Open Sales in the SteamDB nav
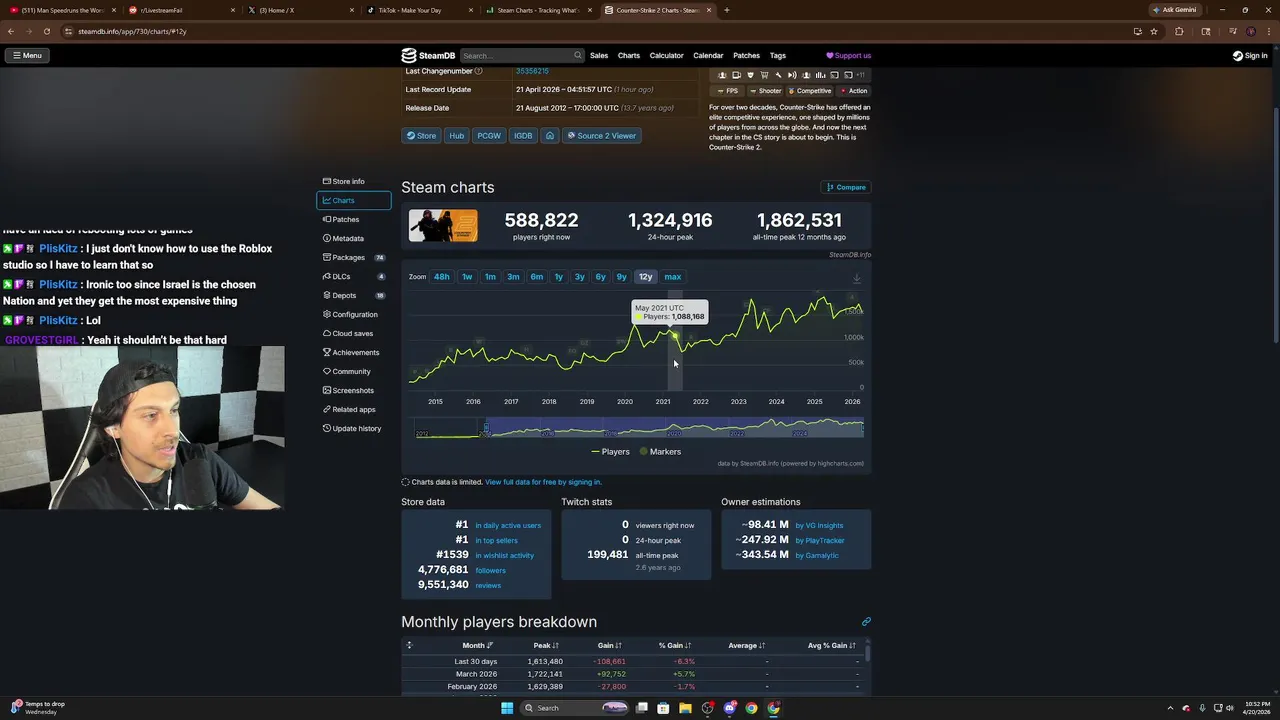Image resolution: width=1280 pixels, height=720 pixels. coord(599,56)
